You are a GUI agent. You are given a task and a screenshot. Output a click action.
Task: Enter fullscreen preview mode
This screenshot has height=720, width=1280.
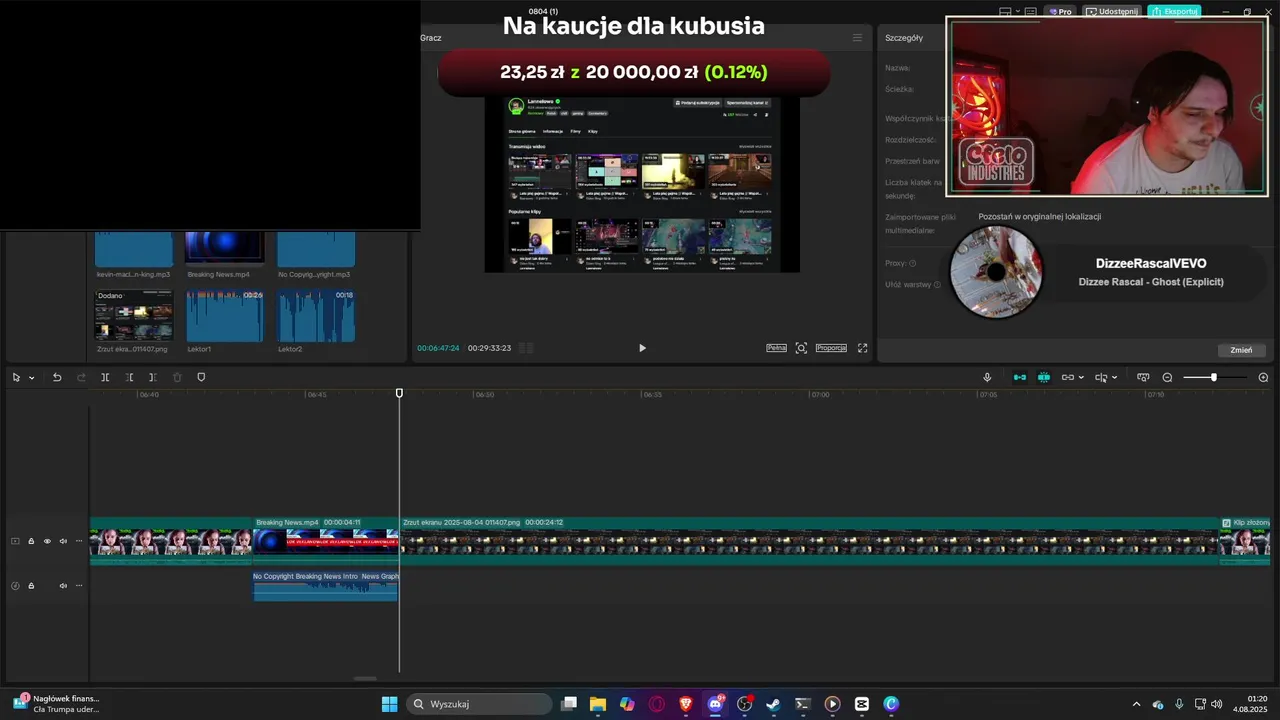click(x=862, y=348)
